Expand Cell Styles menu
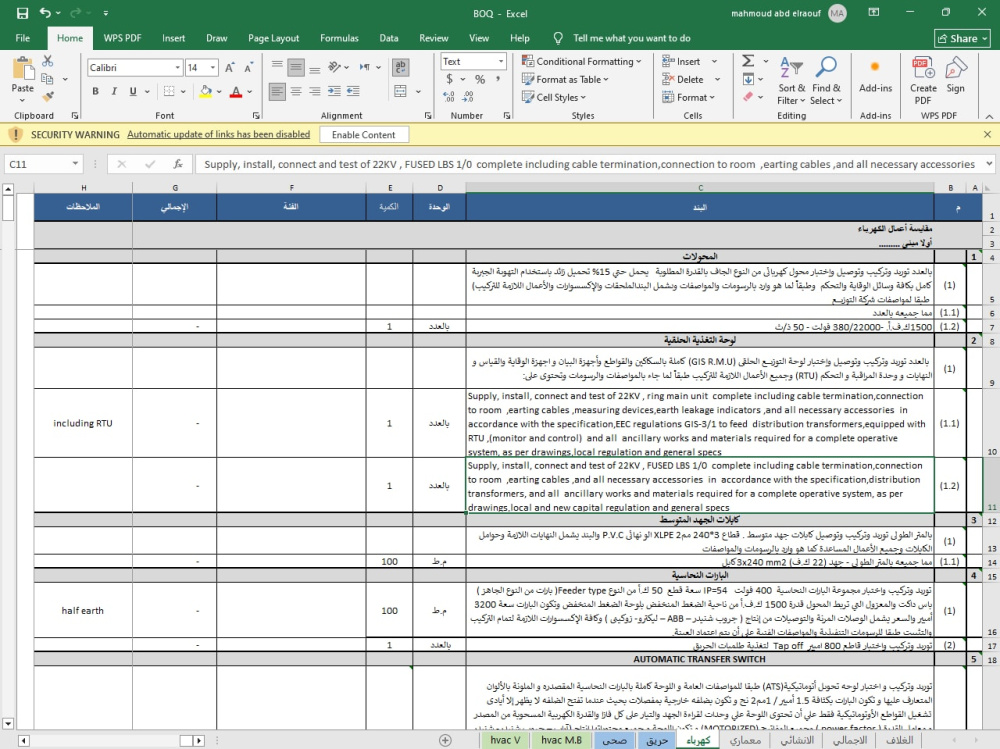Image resolution: width=1000 pixels, height=749 pixels. point(554,97)
